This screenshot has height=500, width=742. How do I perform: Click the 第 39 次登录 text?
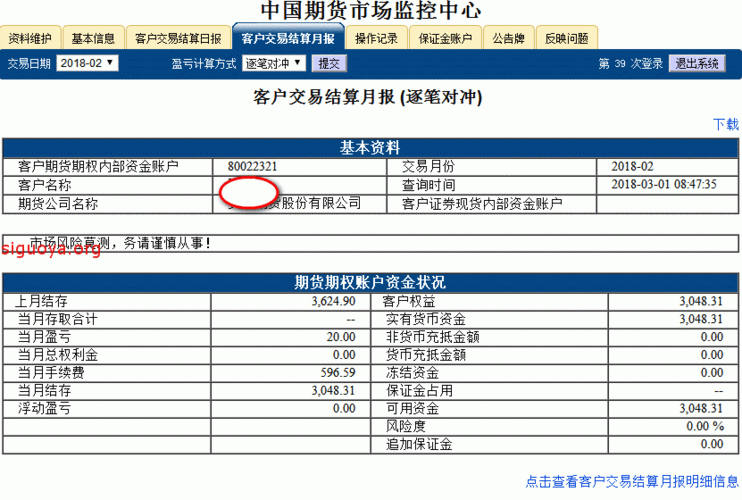[x=630, y=63]
